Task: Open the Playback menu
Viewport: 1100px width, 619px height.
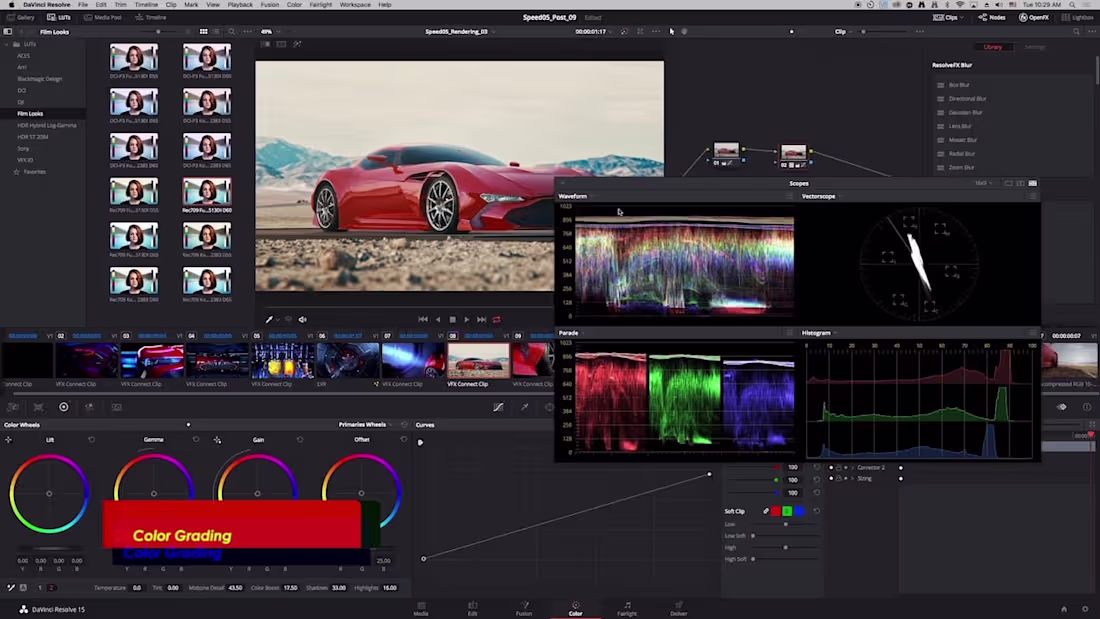Action: click(240, 5)
